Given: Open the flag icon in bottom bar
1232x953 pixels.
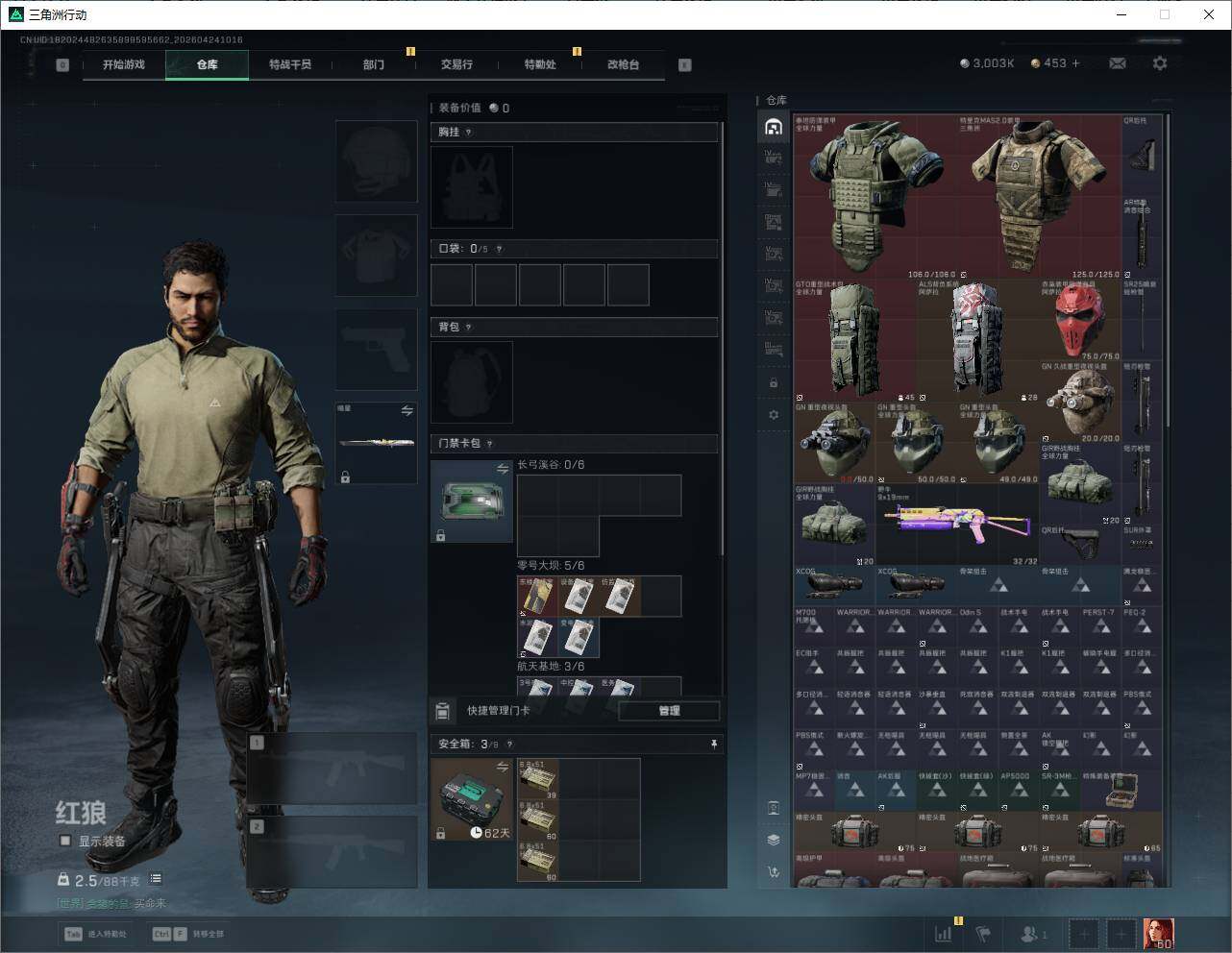Looking at the screenshot, I should 982,933.
